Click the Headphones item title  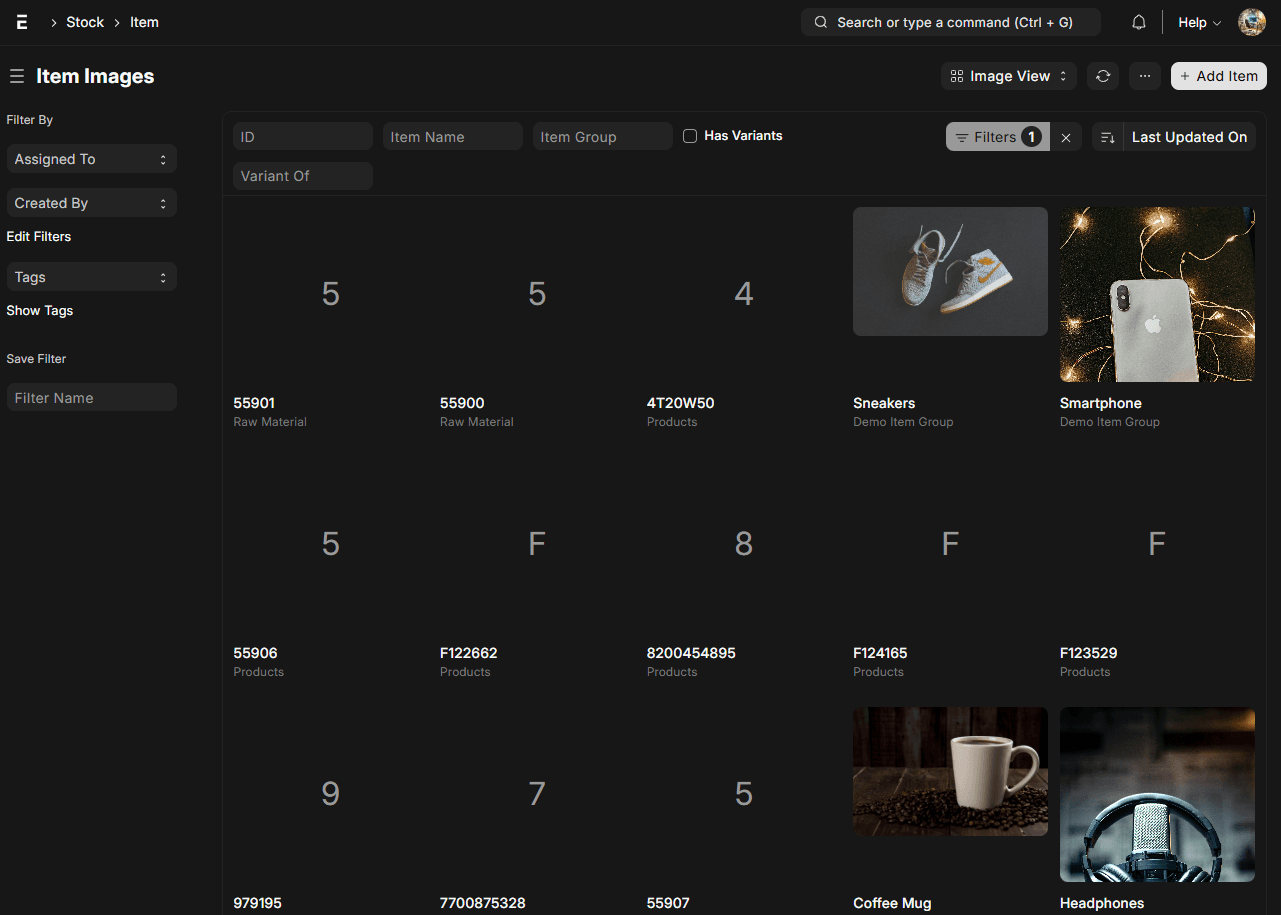click(1102, 903)
